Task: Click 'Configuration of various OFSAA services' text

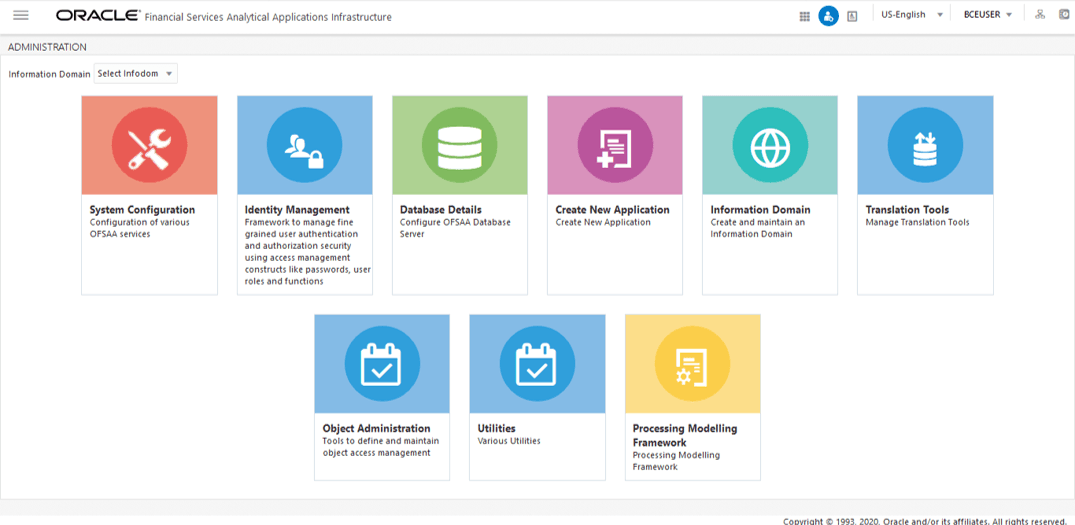Action: tap(140, 228)
